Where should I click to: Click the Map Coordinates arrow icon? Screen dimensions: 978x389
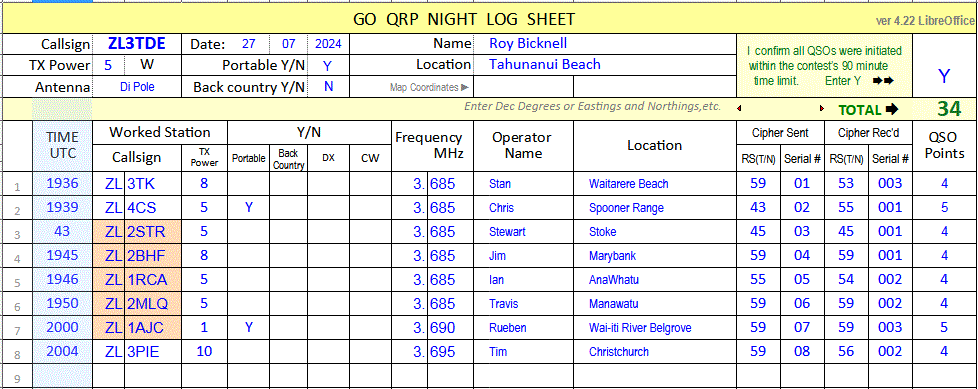coord(465,87)
